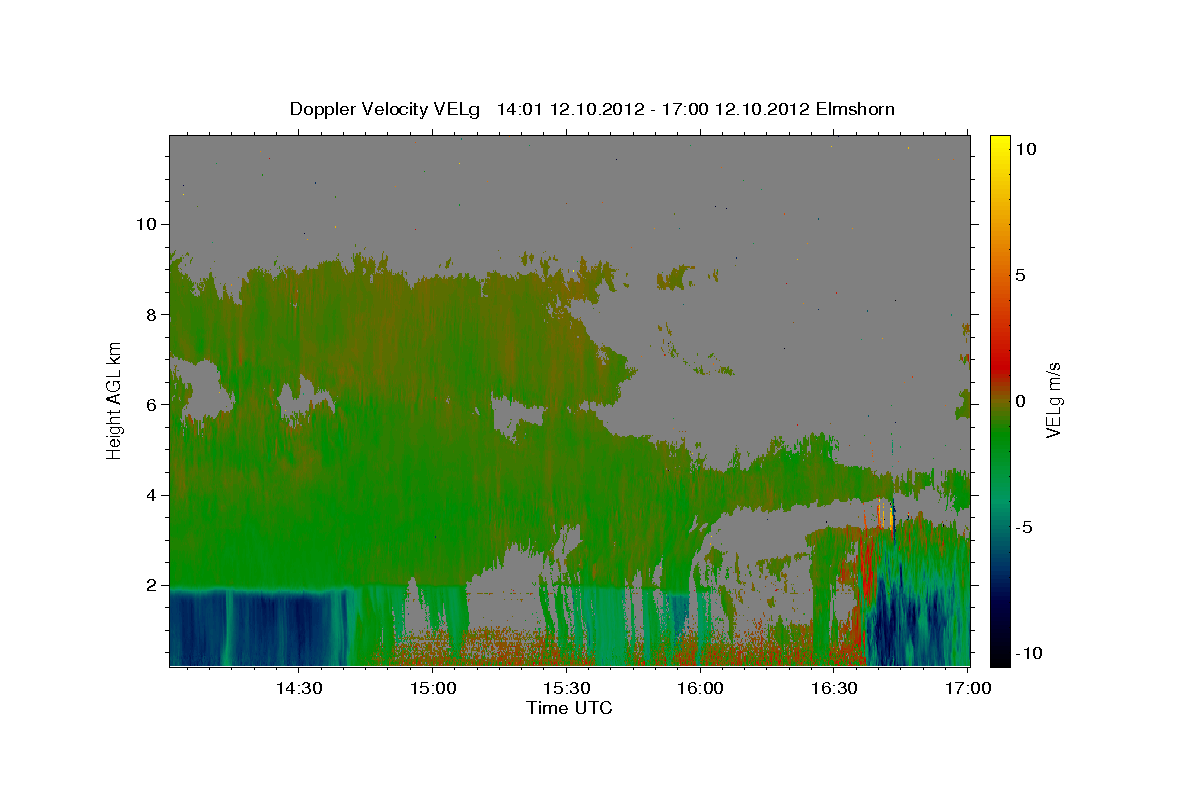
Task: Click the 15:30 time tick label
Action: tap(567, 688)
